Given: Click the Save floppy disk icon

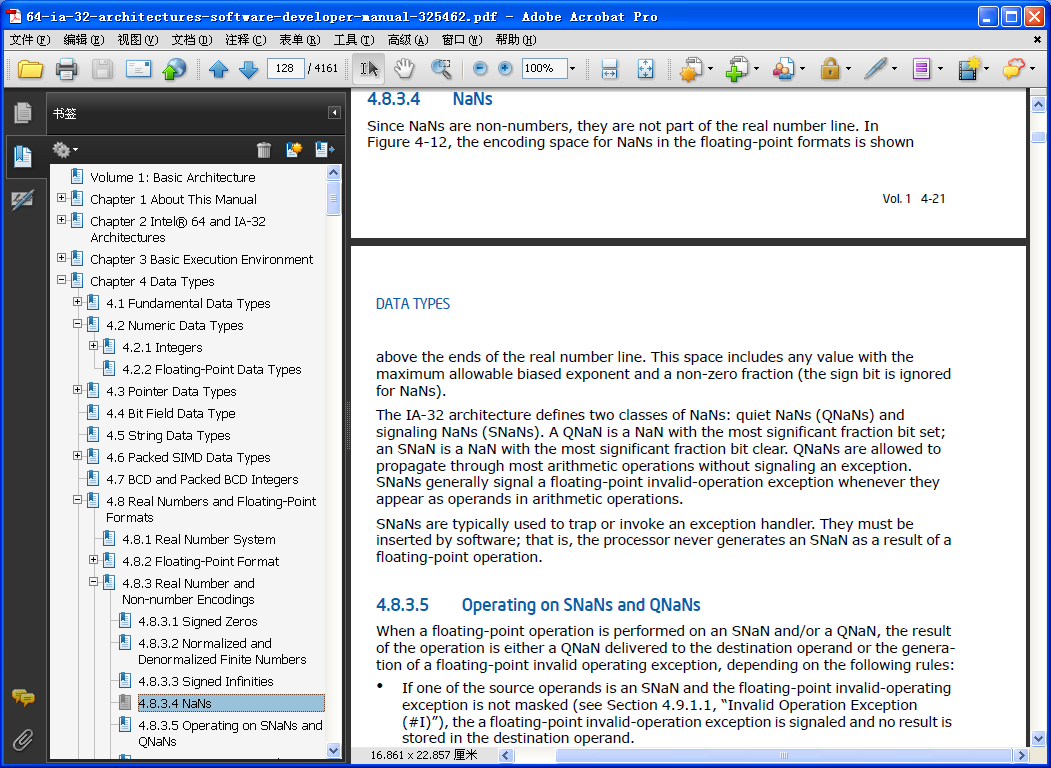Looking at the screenshot, I should click(x=102, y=69).
